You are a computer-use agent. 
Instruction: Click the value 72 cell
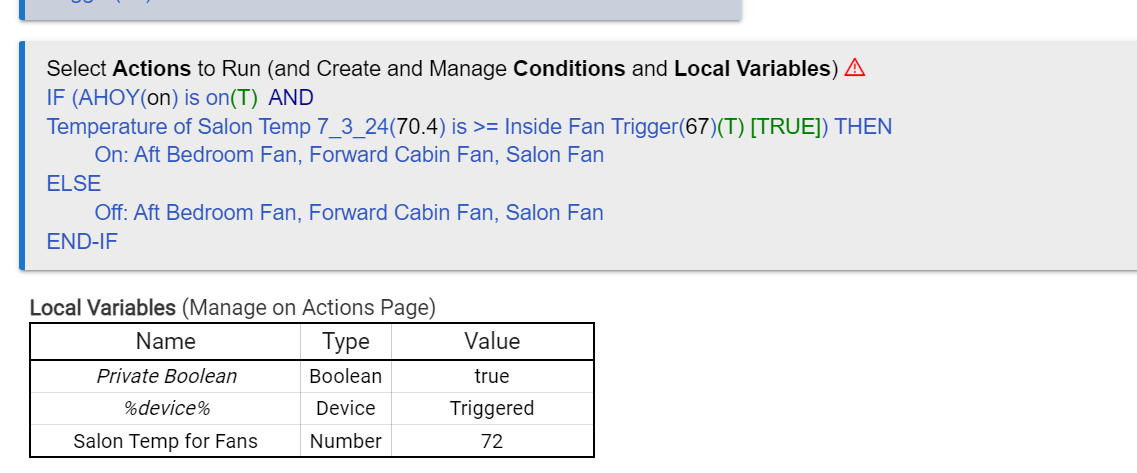[x=492, y=441]
